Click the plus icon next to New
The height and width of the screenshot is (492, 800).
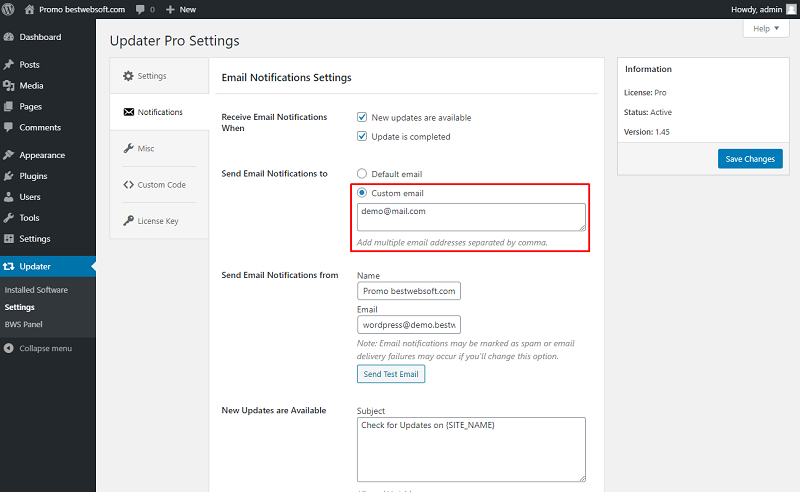click(x=170, y=10)
